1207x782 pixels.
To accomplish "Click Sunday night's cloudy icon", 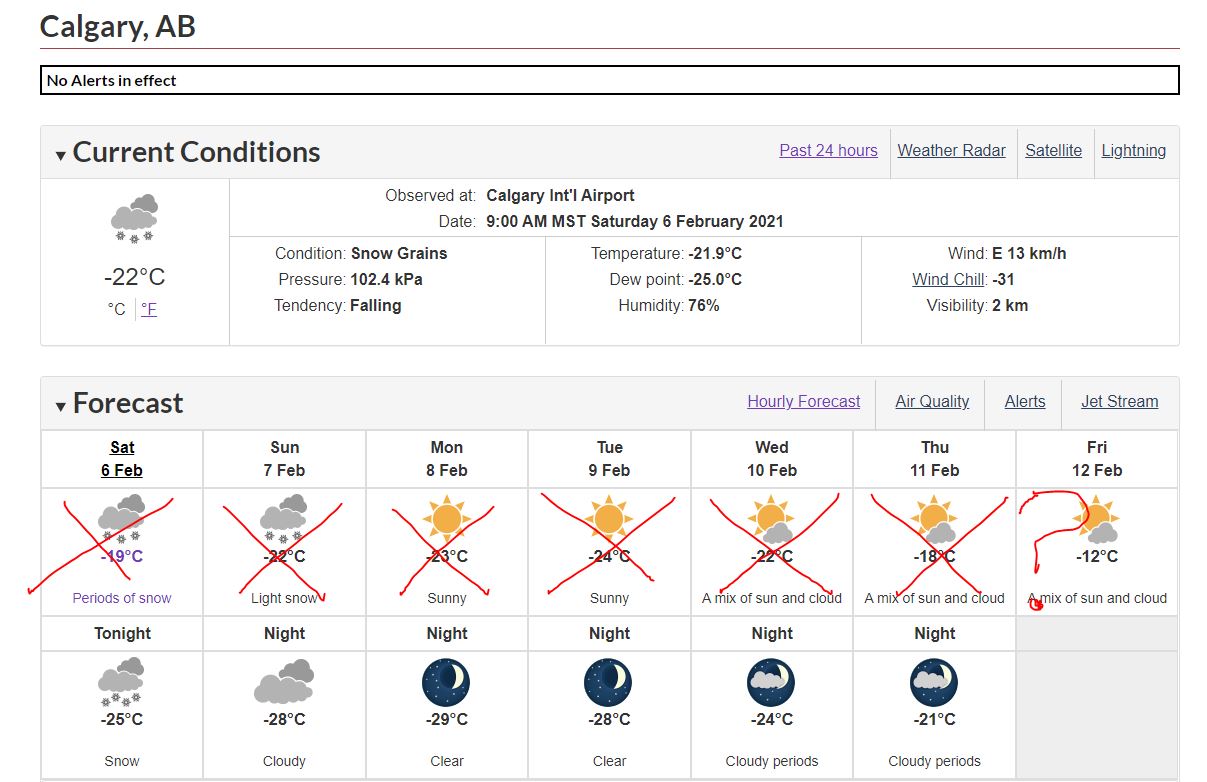I will click(284, 684).
